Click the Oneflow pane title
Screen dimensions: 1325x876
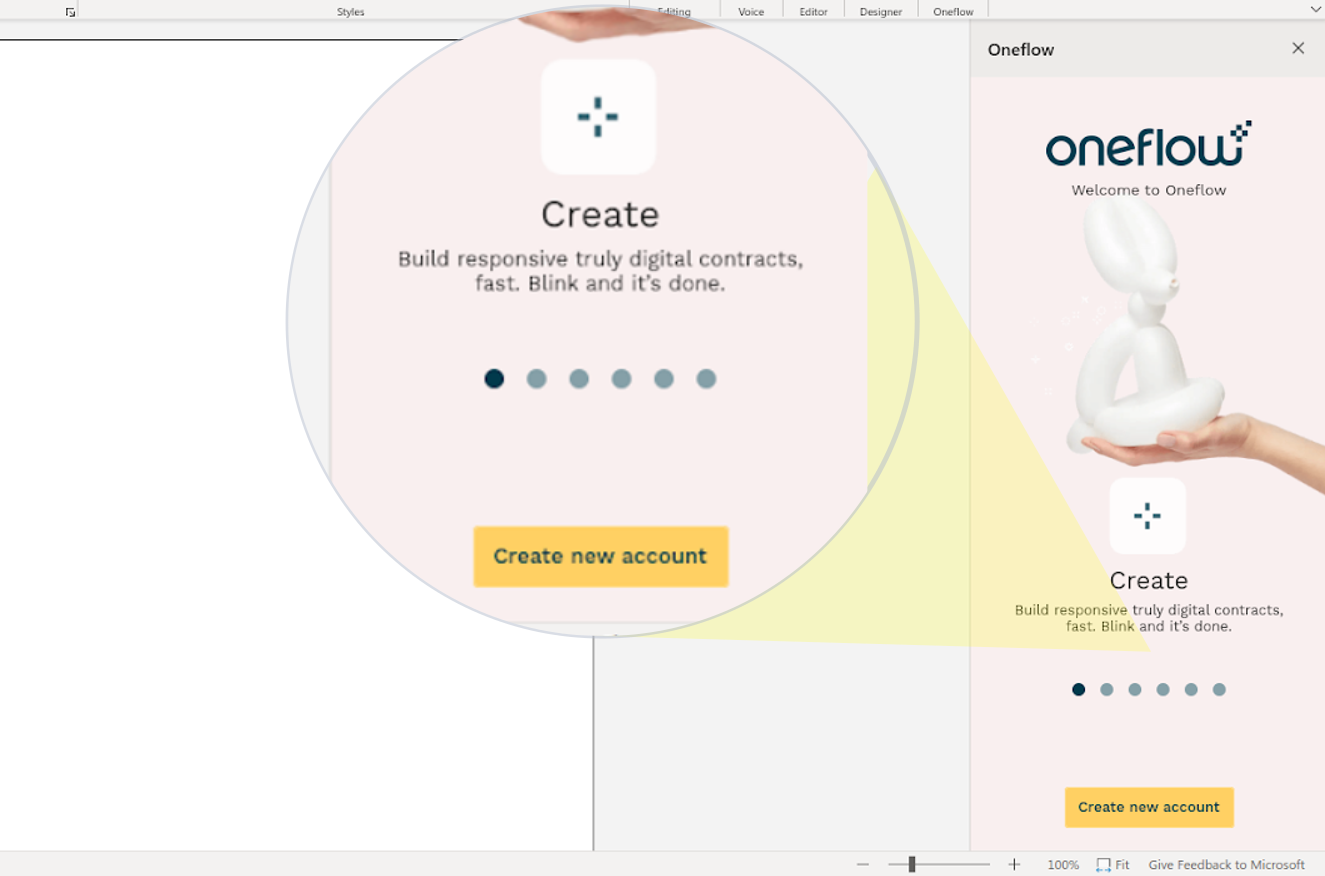(x=1020, y=49)
